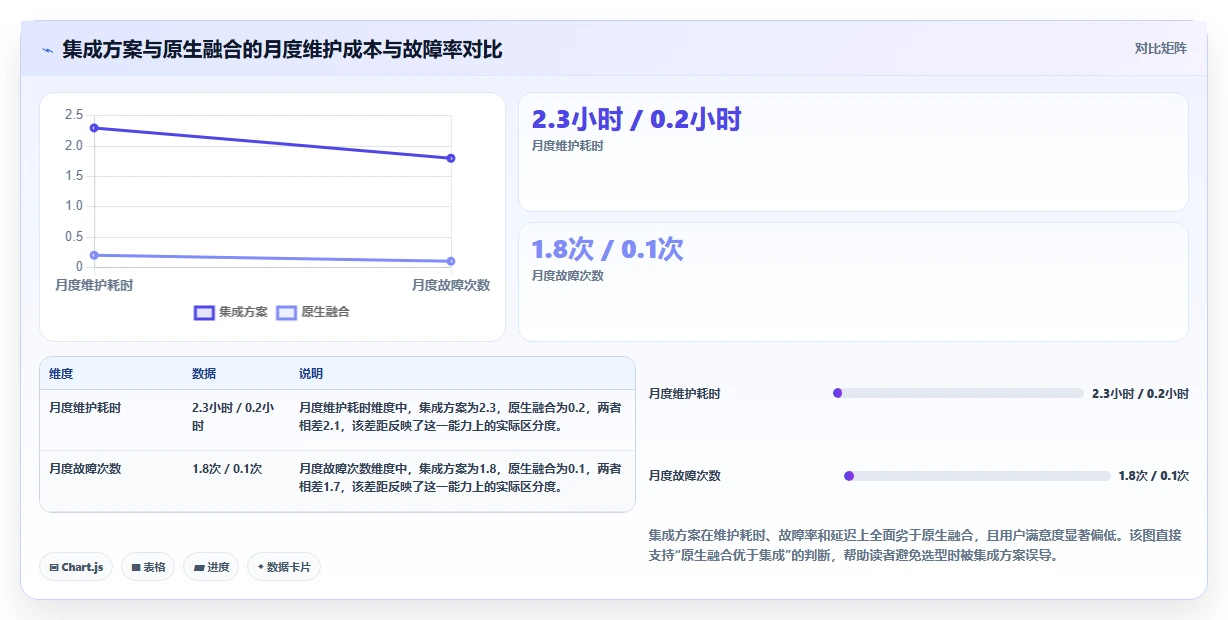Click the 月度故障次数 card caption

pos(568,276)
